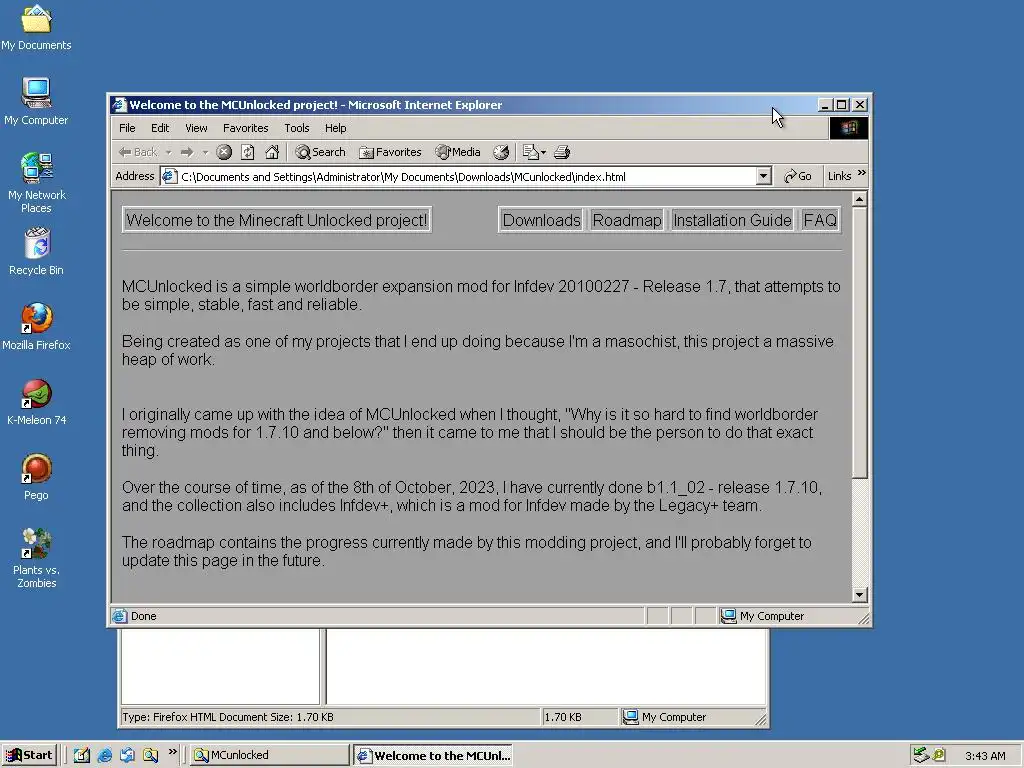Click the scrollbar up arrow
1024x768 pixels.
coord(860,199)
